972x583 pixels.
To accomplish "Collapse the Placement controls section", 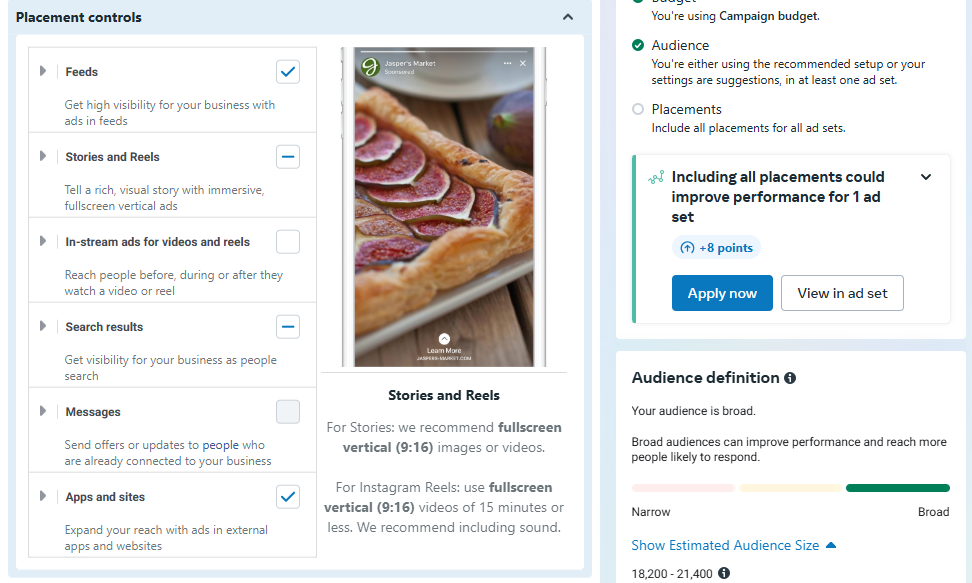I will pos(568,17).
